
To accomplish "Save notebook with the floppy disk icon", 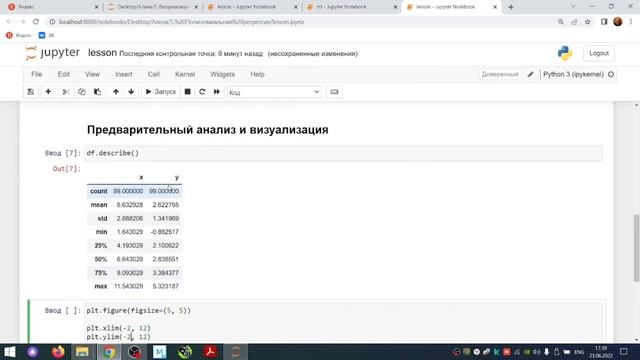I will 31,92.
